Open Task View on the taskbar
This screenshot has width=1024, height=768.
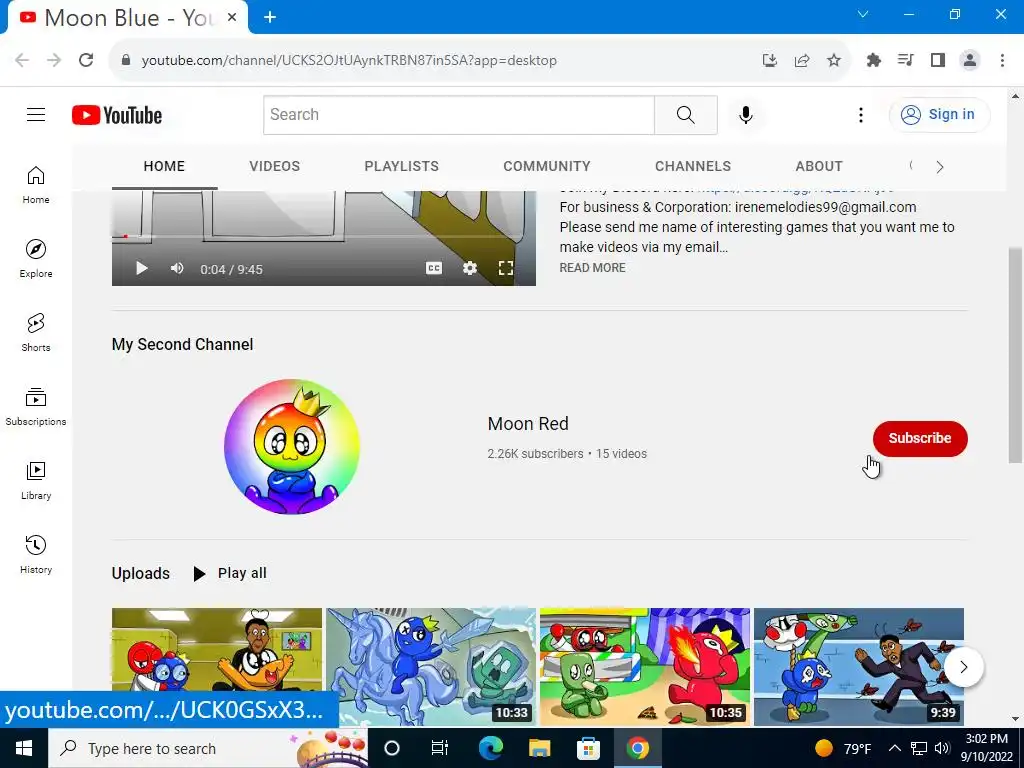tap(440, 748)
